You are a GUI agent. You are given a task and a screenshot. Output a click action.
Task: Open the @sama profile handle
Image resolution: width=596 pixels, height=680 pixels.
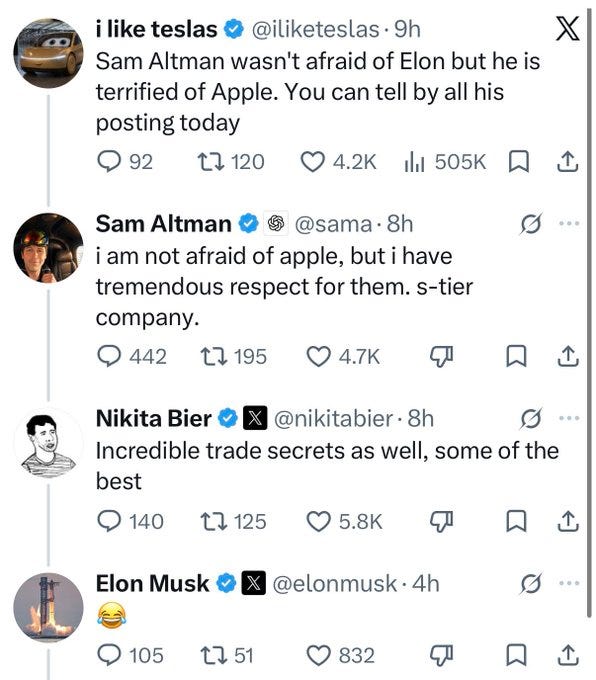[333, 224]
